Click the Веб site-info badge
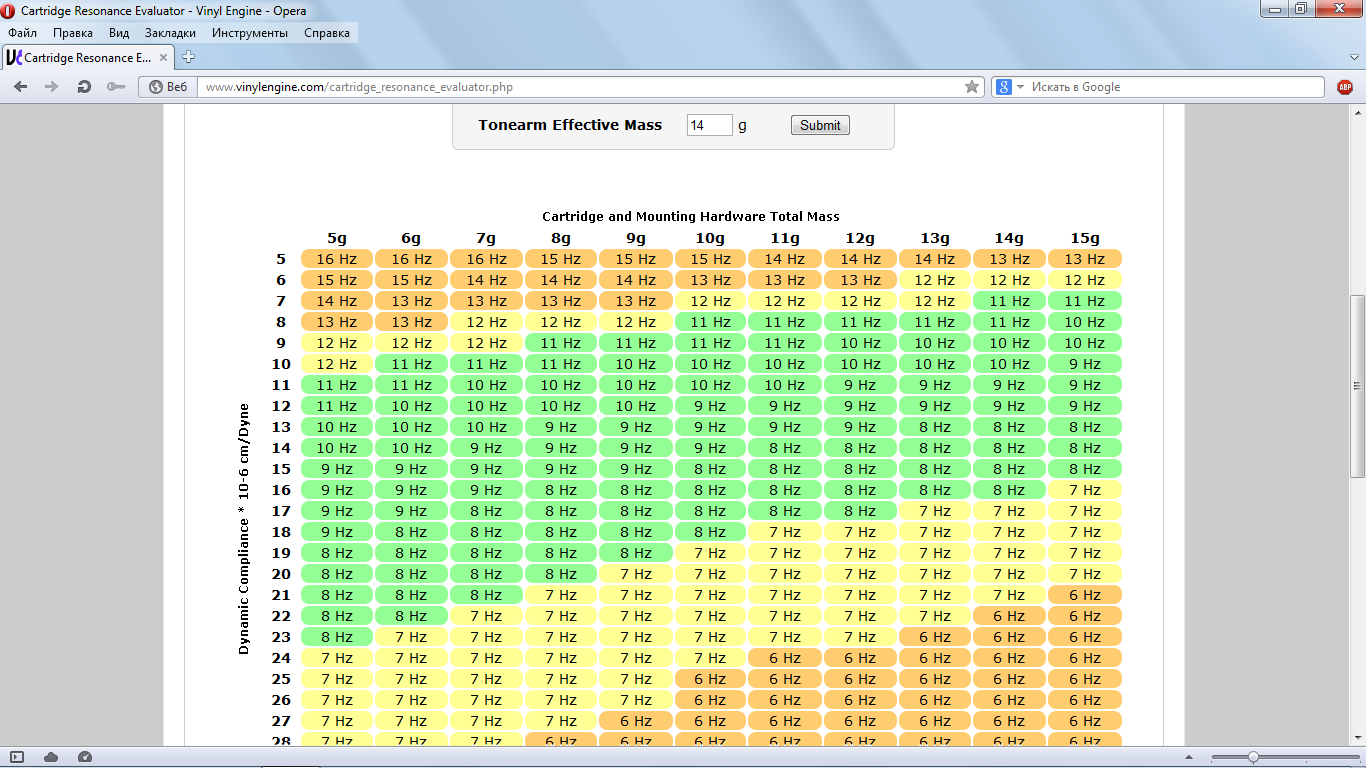Screen dimensions: 1366x768 point(168,87)
